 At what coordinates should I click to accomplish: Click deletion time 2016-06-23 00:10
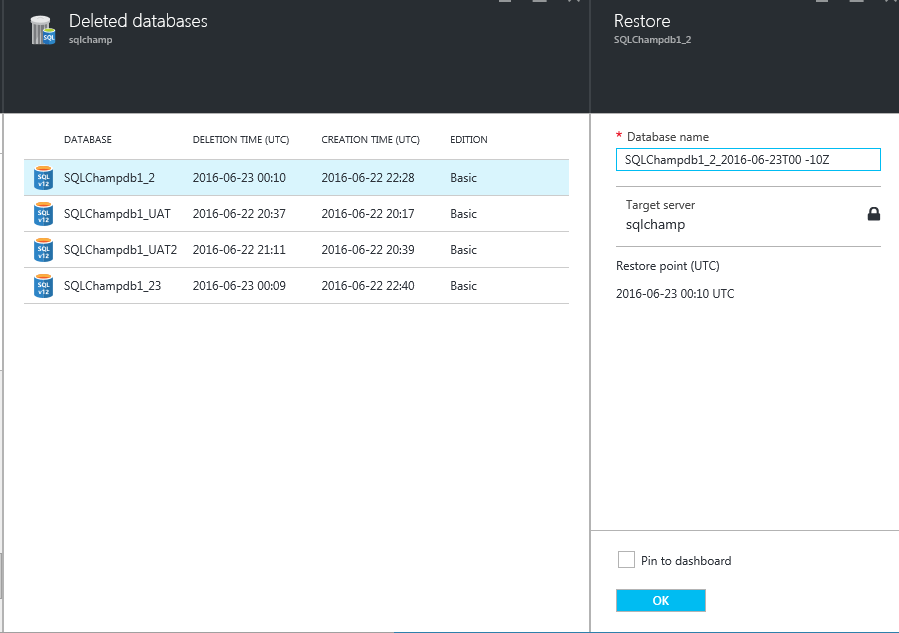pyautogui.click(x=239, y=178)
